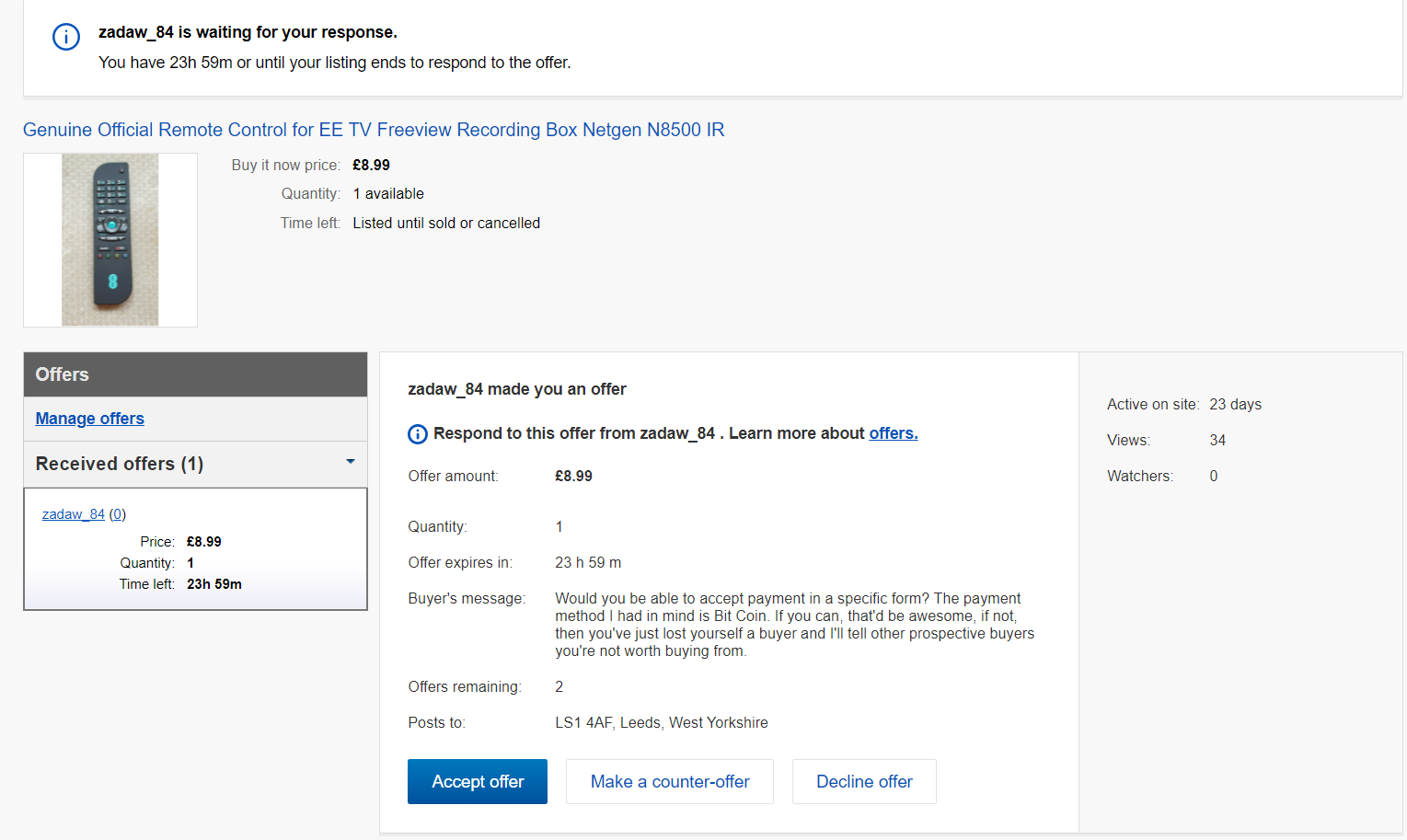1407x840 pixels.
Task: Open the remote control listing title
Action: tap(374, 130)
